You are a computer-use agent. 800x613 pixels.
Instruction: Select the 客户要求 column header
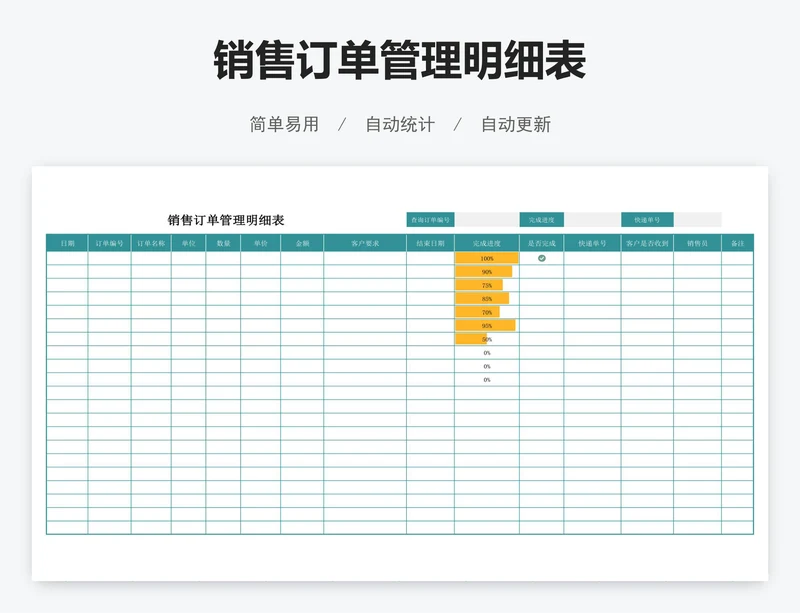(365, 243)
